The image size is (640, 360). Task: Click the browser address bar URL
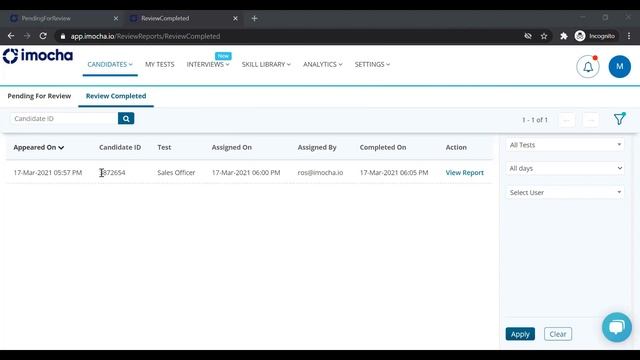click(x=145, y=36)
